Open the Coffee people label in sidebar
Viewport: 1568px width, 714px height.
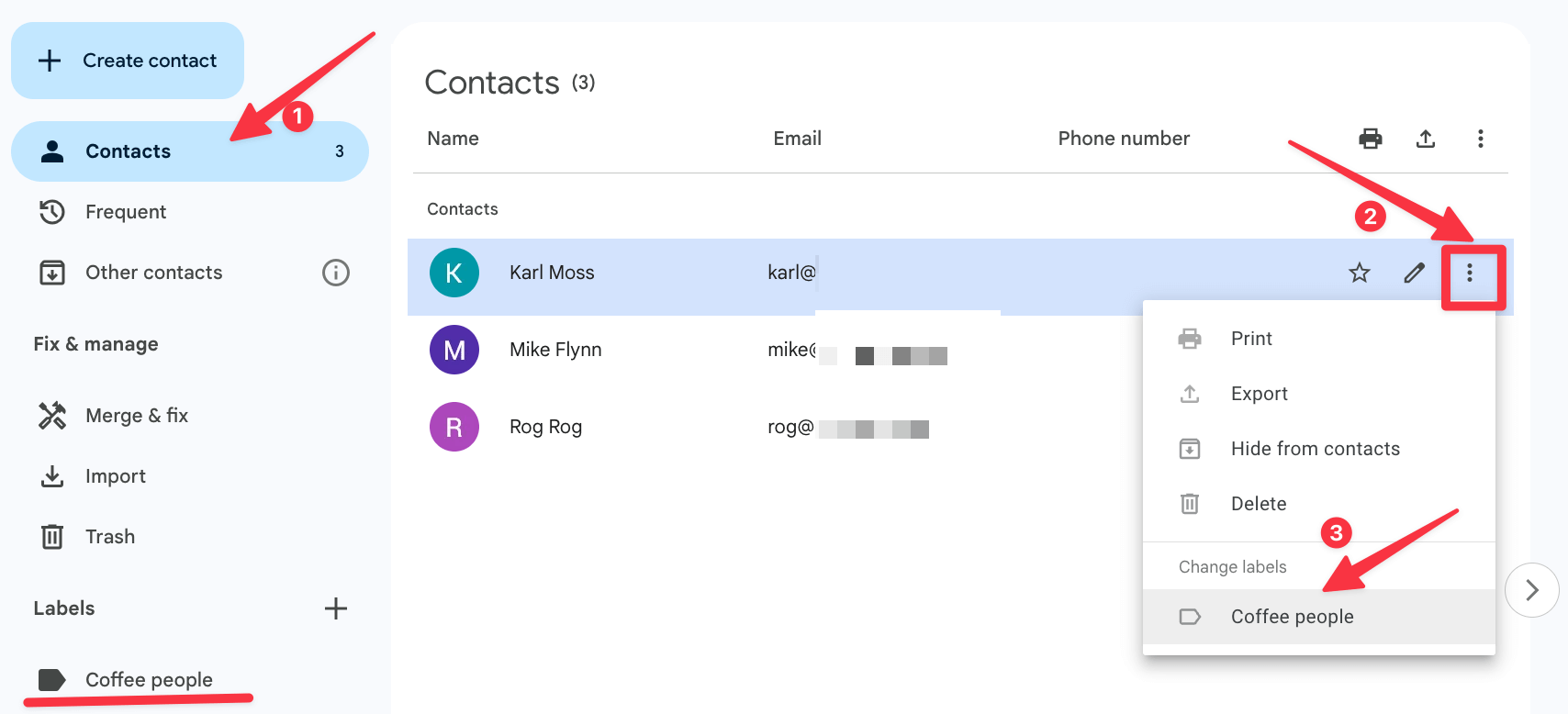[x=149, y=680]
